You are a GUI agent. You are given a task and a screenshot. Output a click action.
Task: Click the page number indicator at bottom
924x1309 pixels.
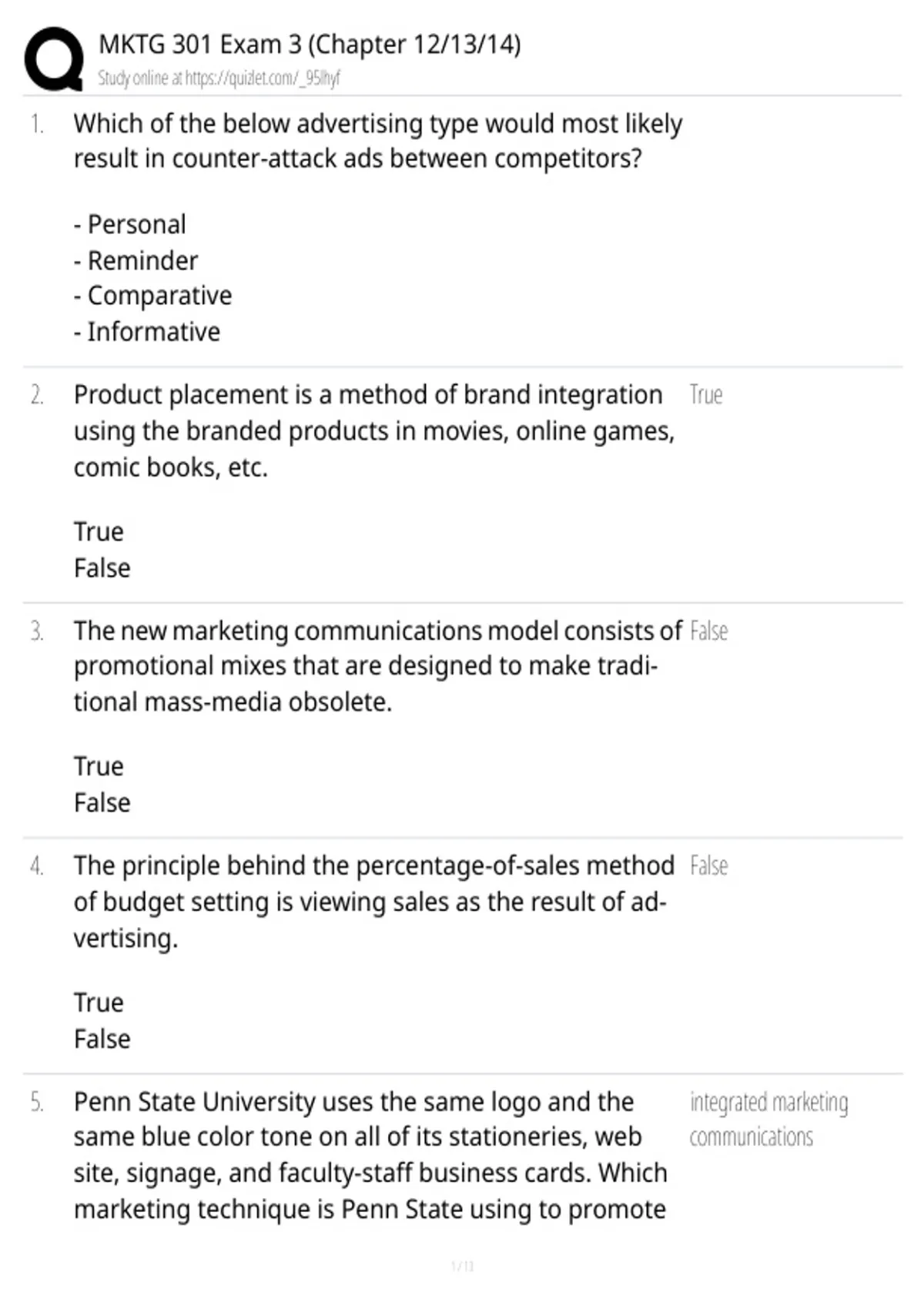pyautogui.click(x=462, y=1266)
